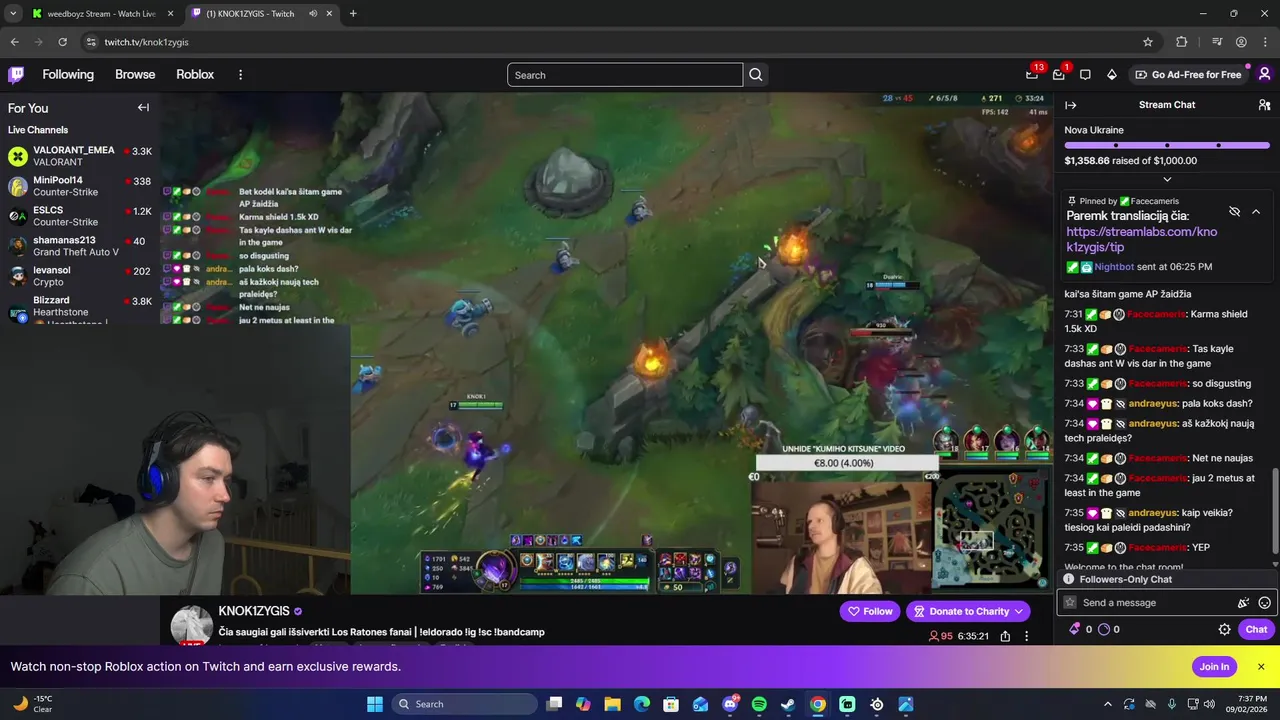Open the stream more-options dots
1280x720 pixels.
[1026, 636]
